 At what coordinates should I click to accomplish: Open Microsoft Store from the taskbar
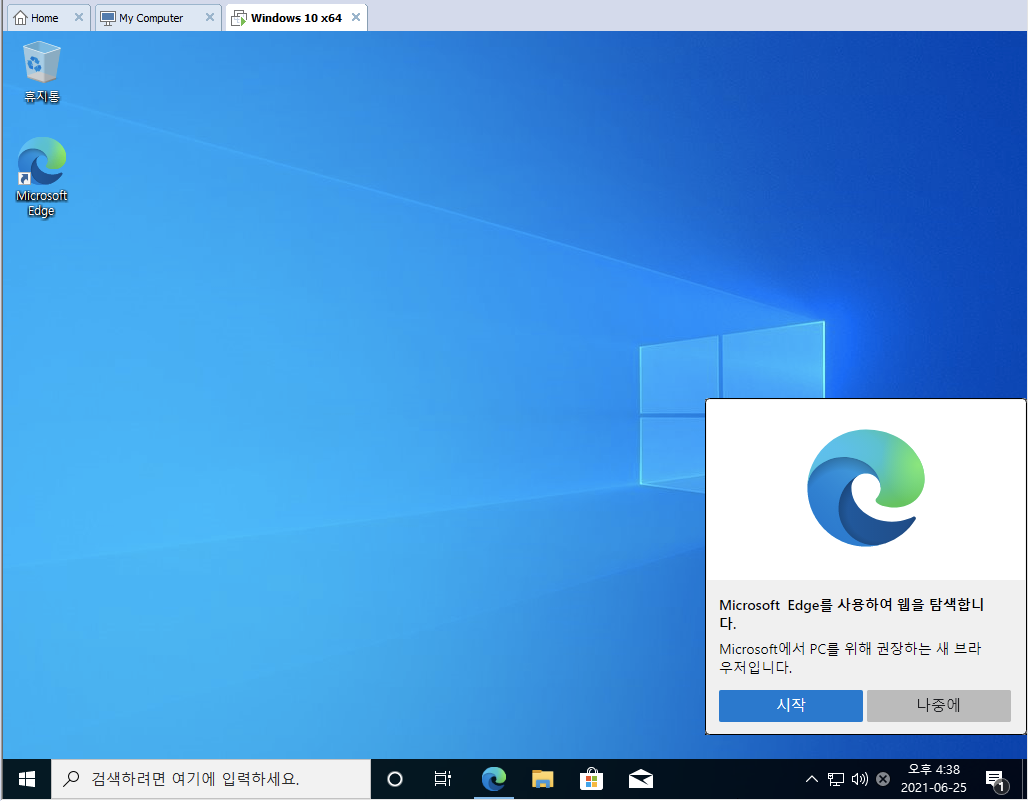click(591, 779)
